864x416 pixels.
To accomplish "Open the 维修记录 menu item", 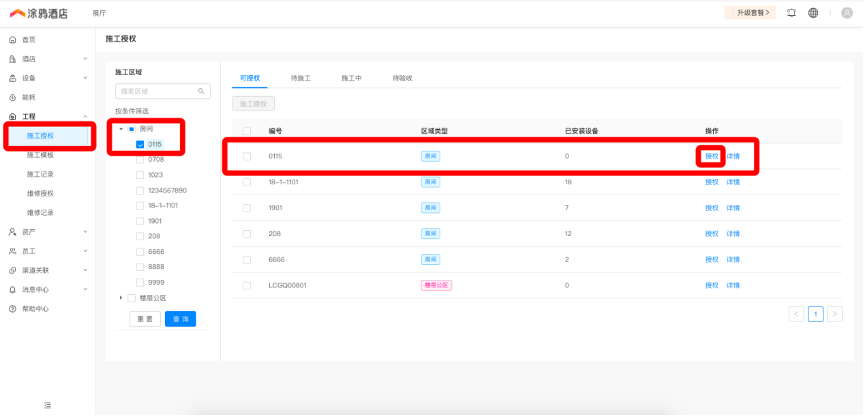I will pyautogui.click(x=40, y=213).
